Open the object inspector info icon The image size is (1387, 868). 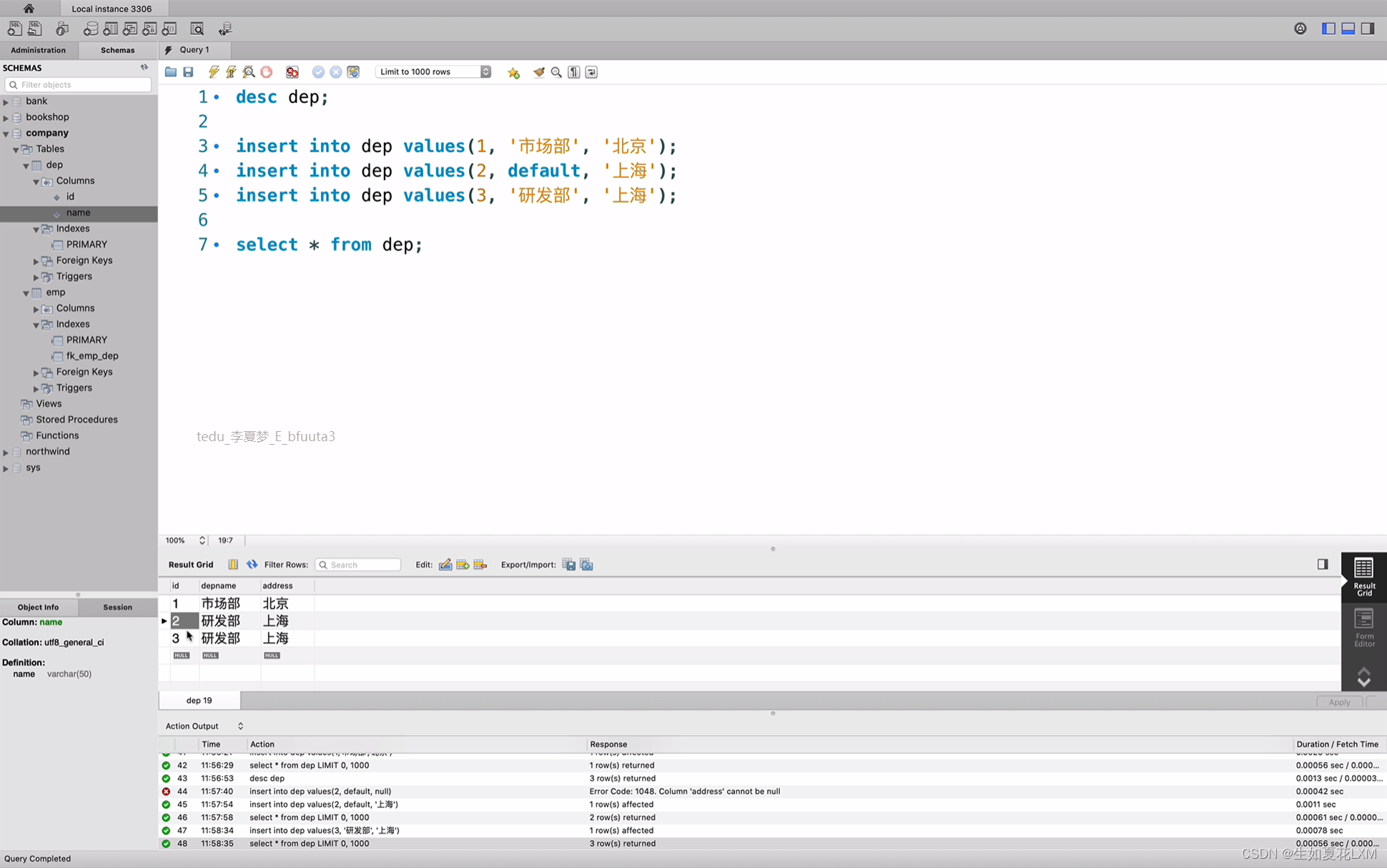(x=63, y=29)
